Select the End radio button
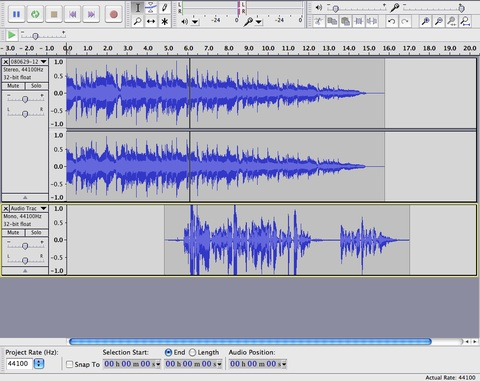This screenshot has width=480, height=381. [169, 352]
